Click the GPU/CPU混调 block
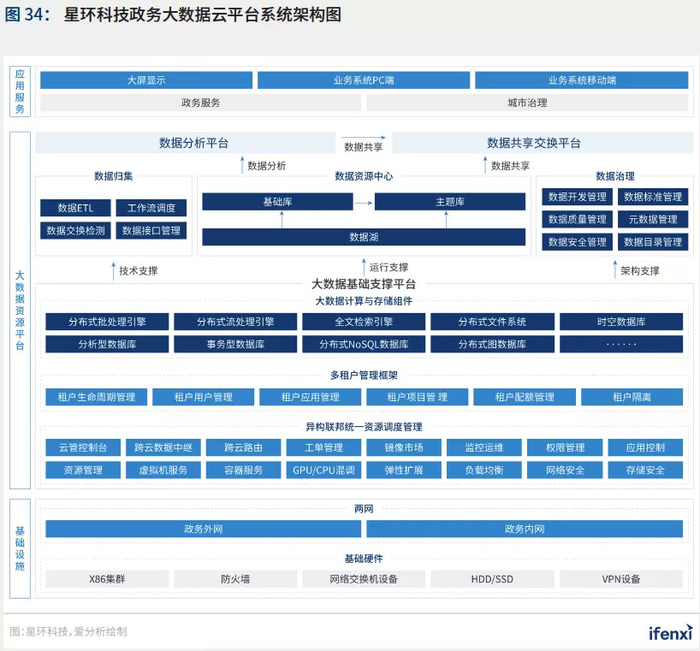 click(324, 470)
